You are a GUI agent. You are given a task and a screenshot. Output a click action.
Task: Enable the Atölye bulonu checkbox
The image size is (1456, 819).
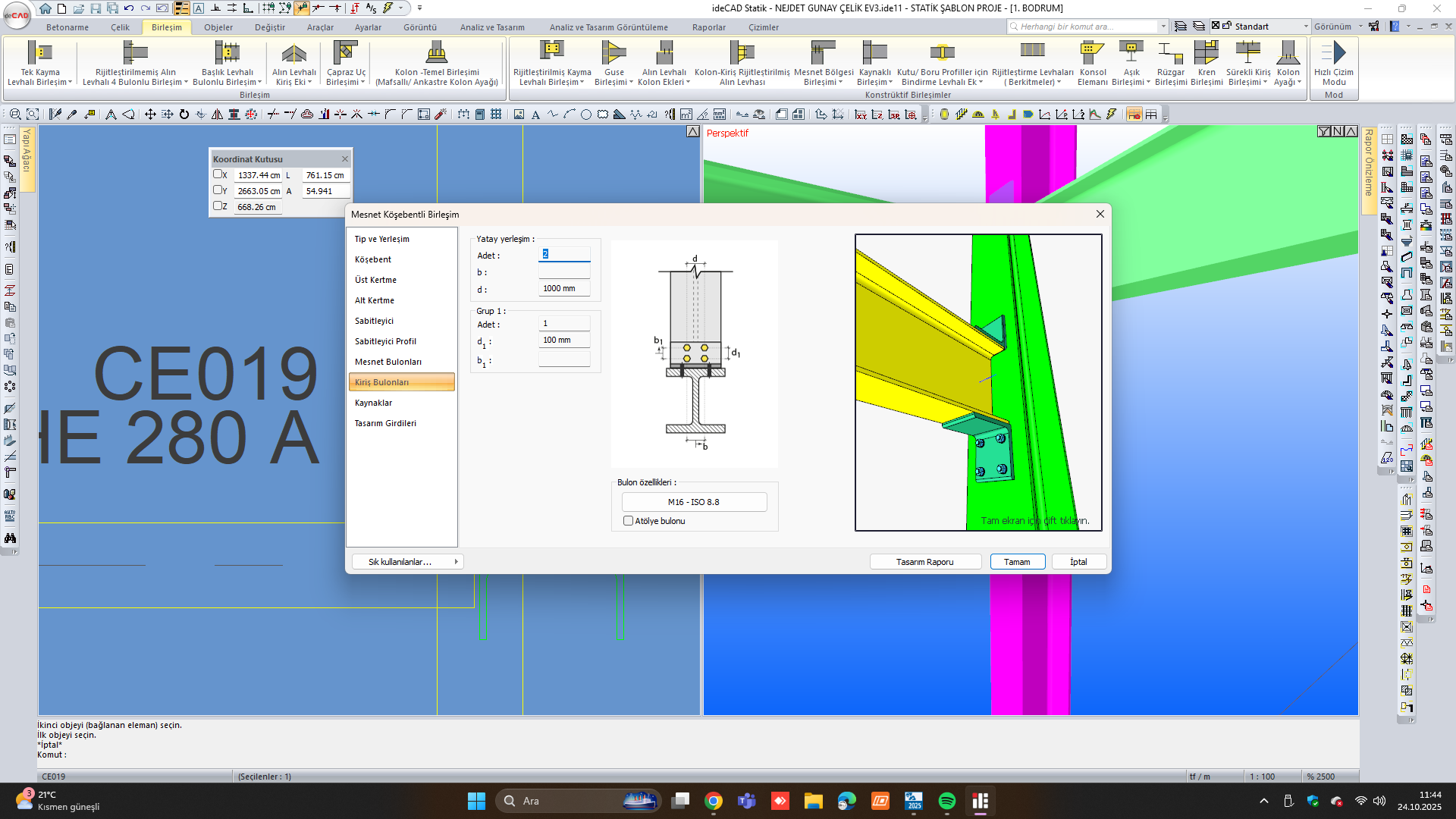(628, 521)
